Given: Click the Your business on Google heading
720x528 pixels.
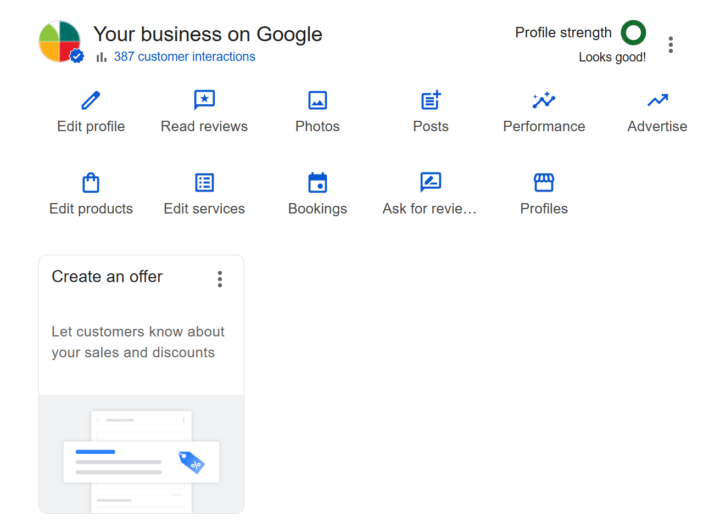Looking at the screenshot, I should tap(208, 34).
